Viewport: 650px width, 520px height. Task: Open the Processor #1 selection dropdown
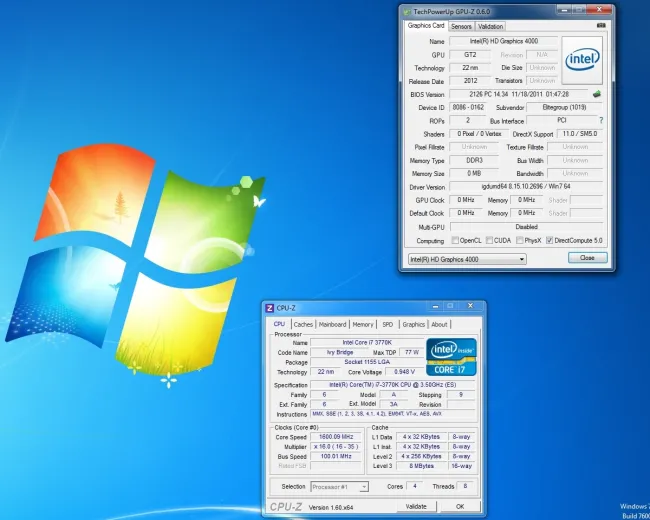click(x=339, y=487)
